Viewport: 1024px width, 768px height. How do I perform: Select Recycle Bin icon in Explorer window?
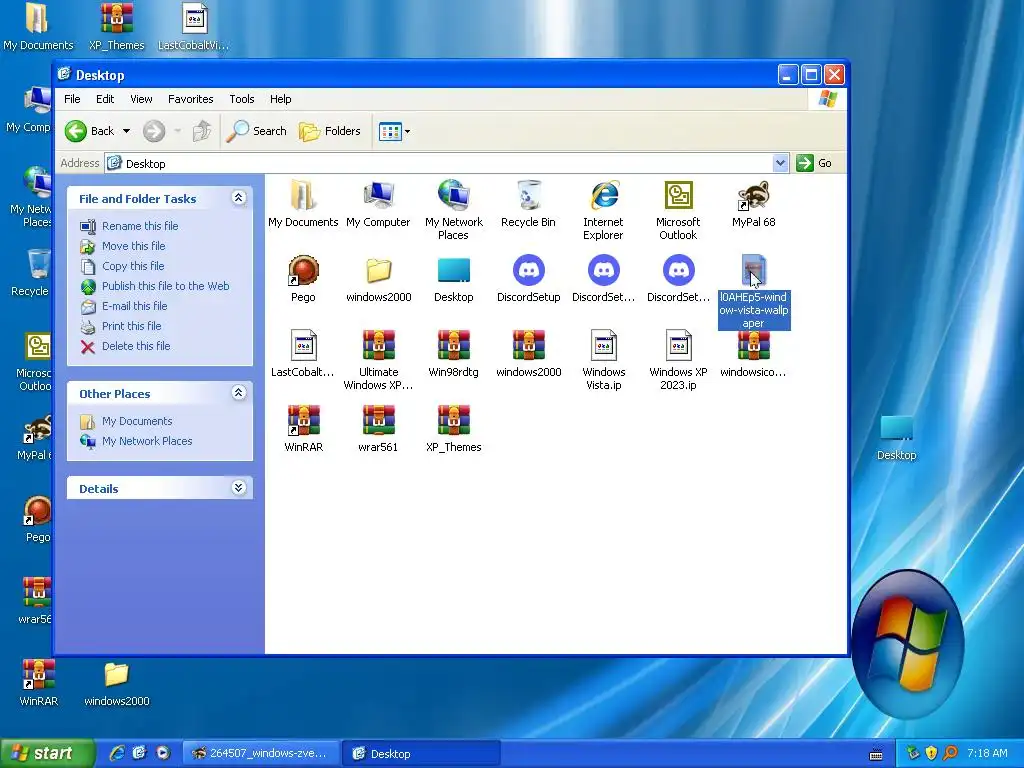point(528,196)
